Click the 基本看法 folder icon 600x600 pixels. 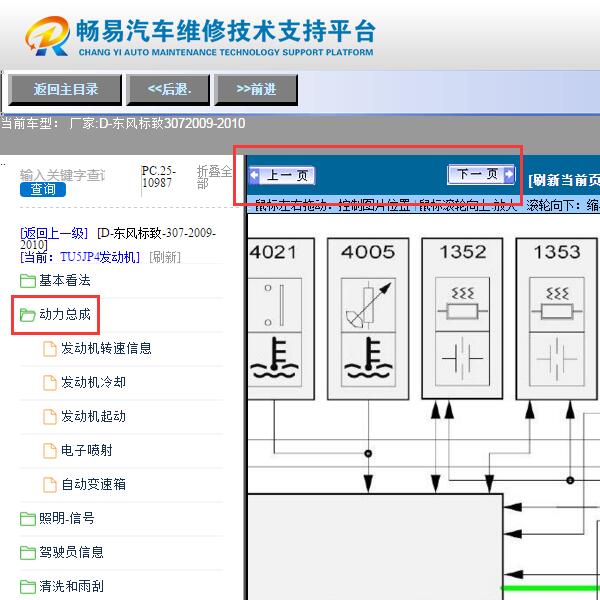pyautogui.click(x=28, y=281)
